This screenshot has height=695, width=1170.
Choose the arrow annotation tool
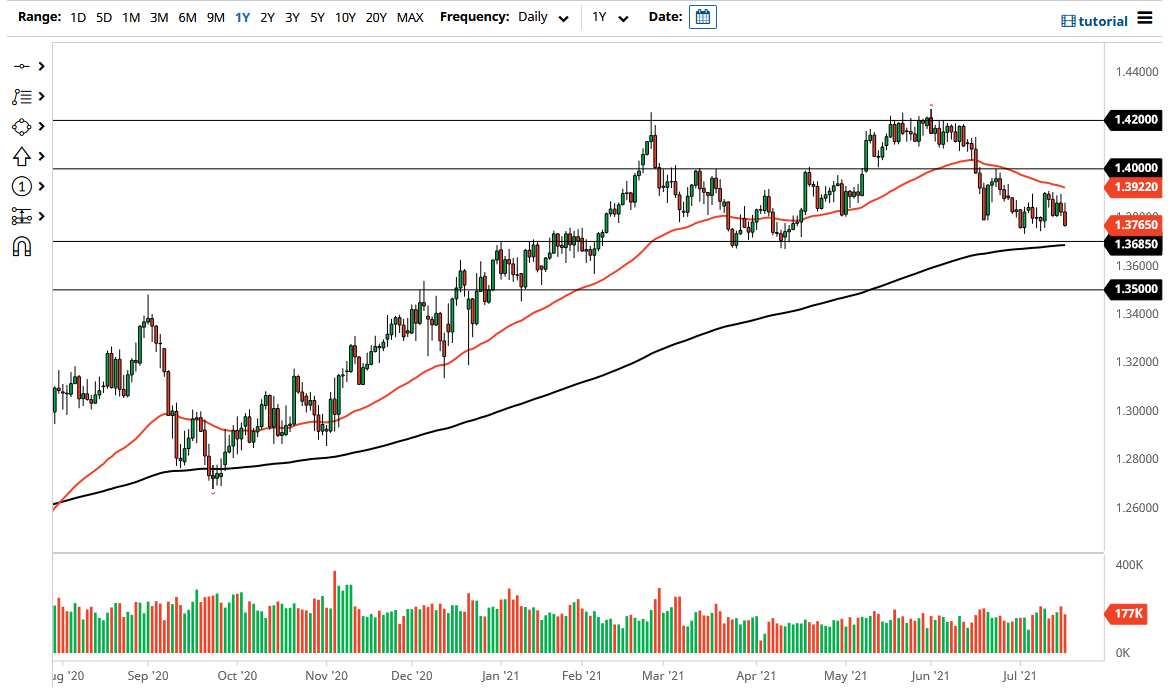(20, 156)
